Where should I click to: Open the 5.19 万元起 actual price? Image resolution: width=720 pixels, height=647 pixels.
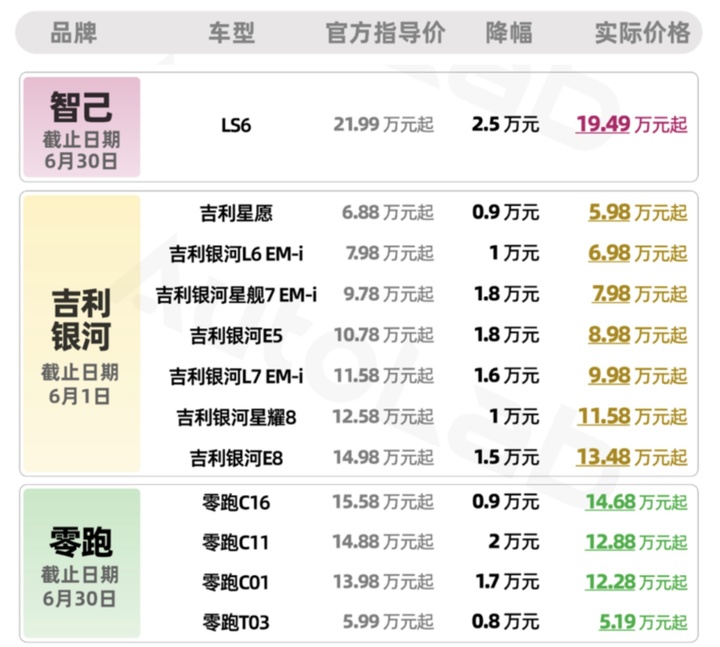[x=643, y=622]
